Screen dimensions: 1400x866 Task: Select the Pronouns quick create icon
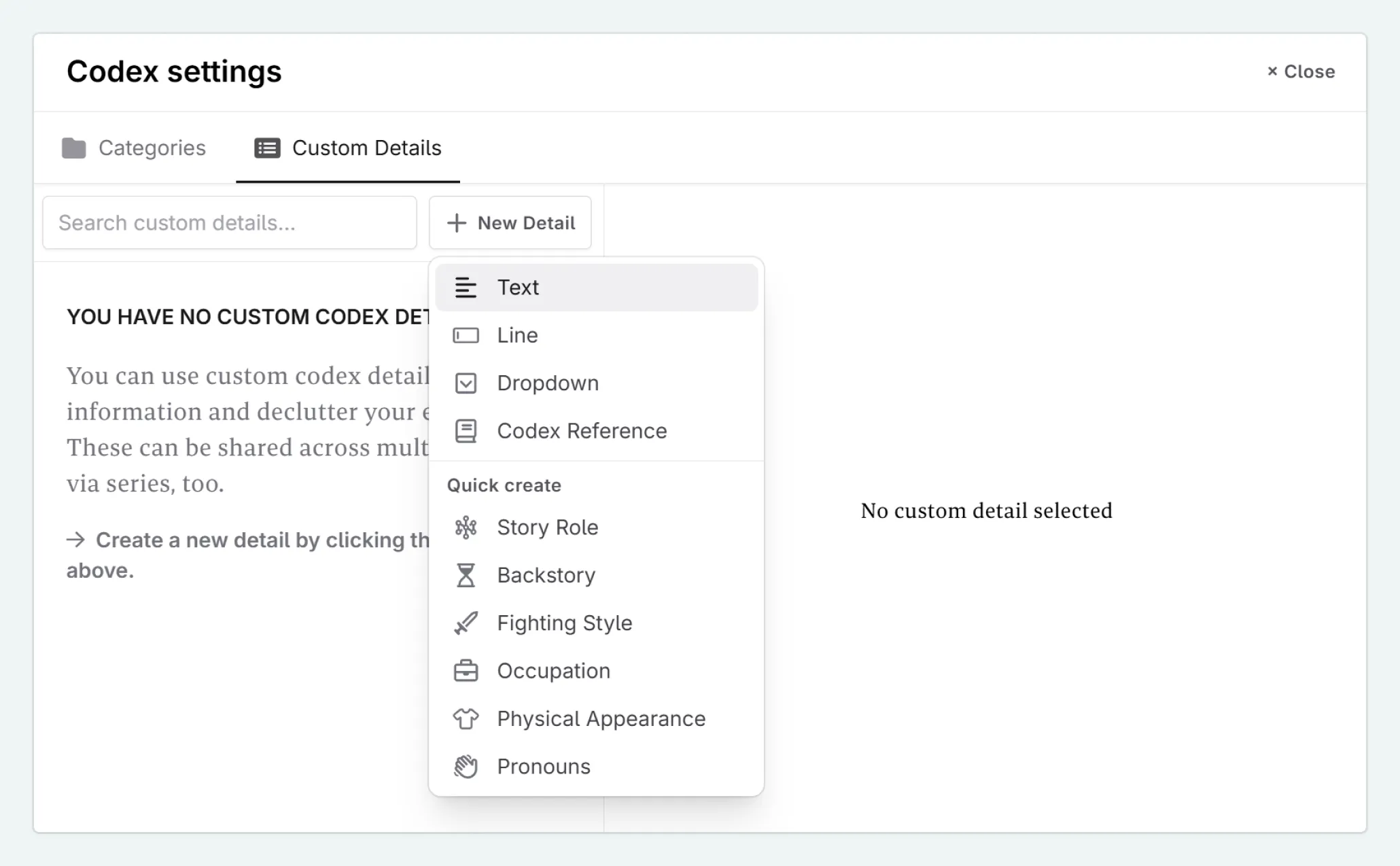[466, 766]
